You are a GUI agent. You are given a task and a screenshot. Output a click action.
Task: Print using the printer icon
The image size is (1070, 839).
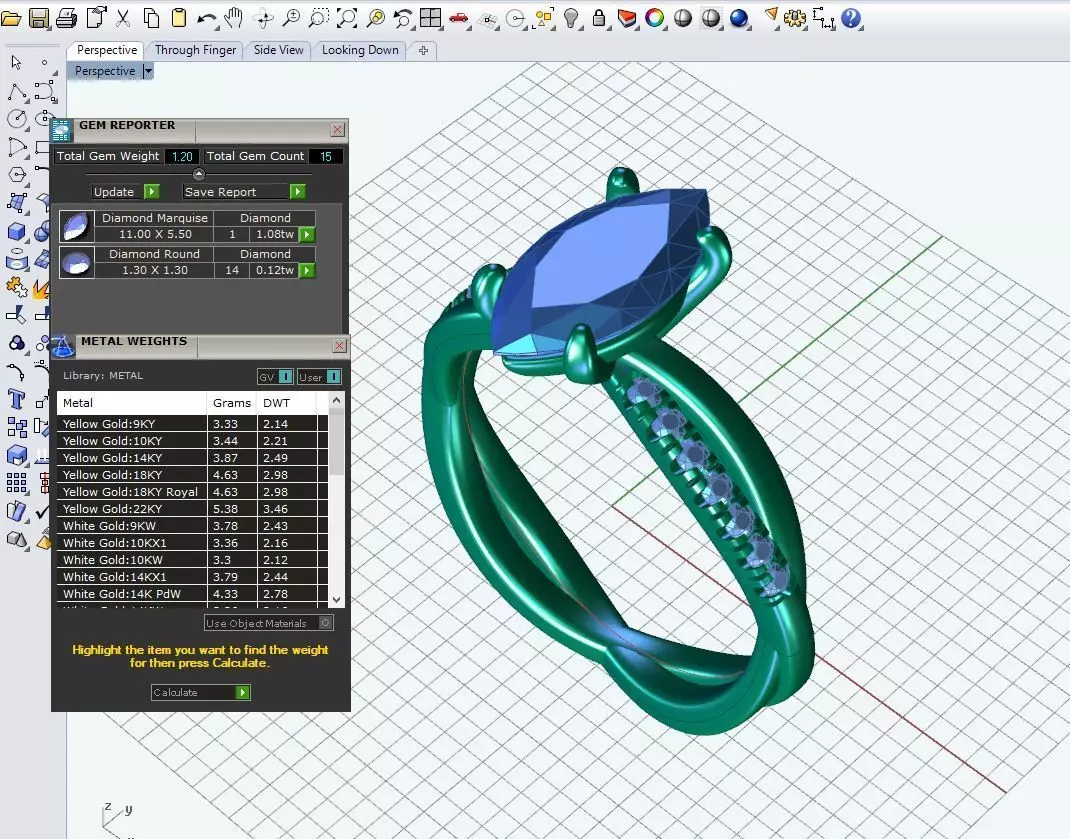coord(66,18)
